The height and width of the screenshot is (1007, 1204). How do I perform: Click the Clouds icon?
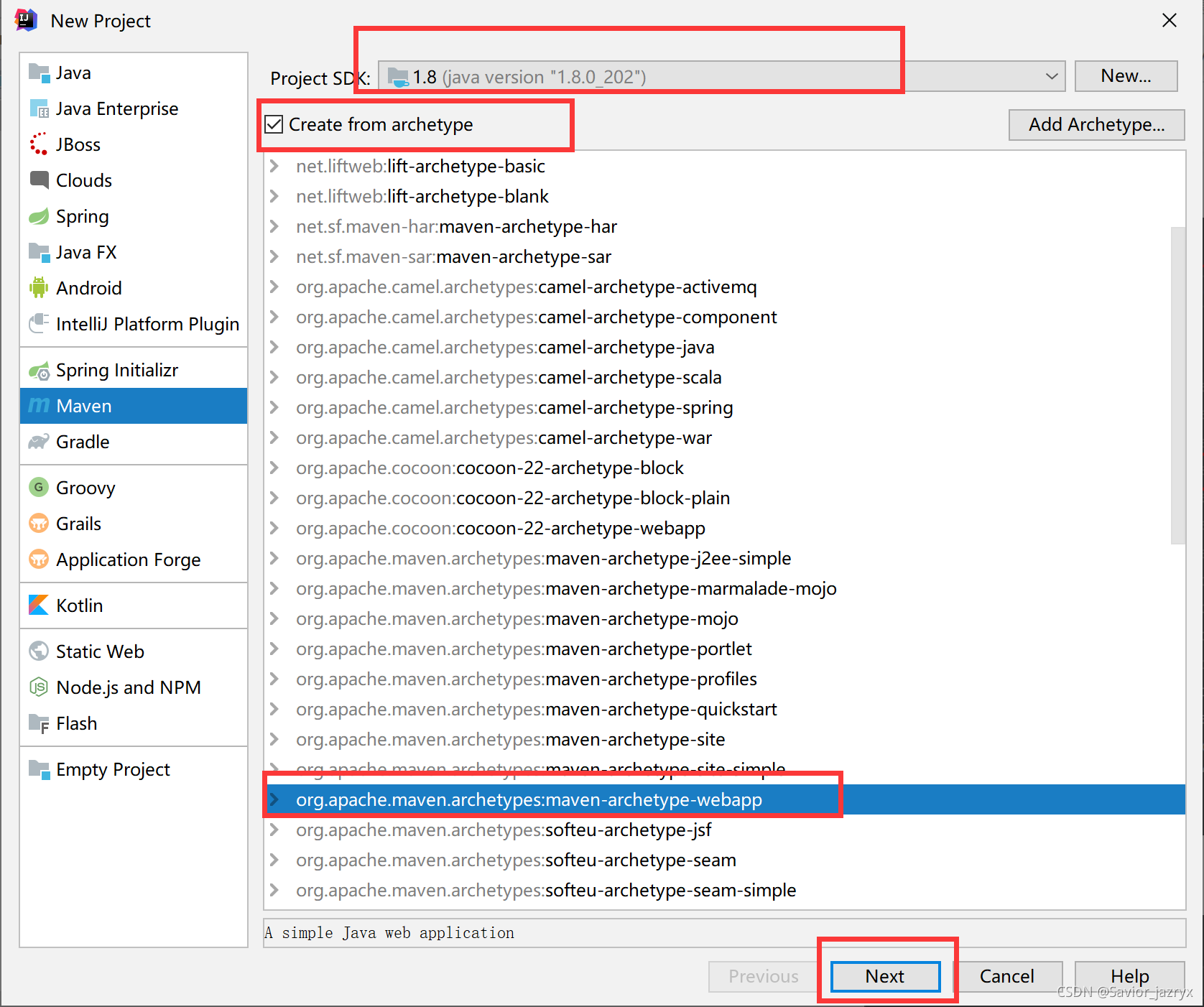39,180
